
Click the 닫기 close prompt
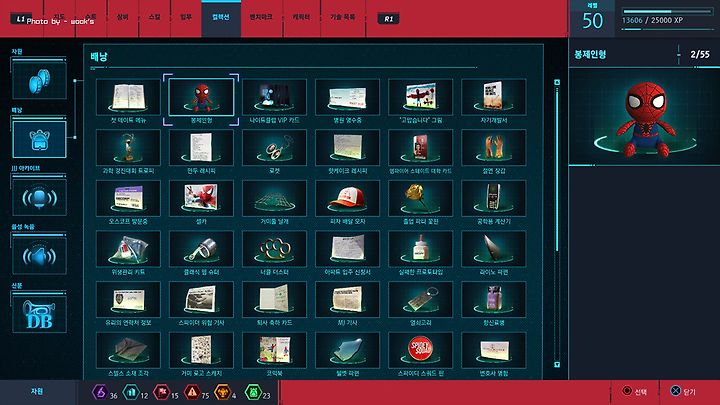683,391
